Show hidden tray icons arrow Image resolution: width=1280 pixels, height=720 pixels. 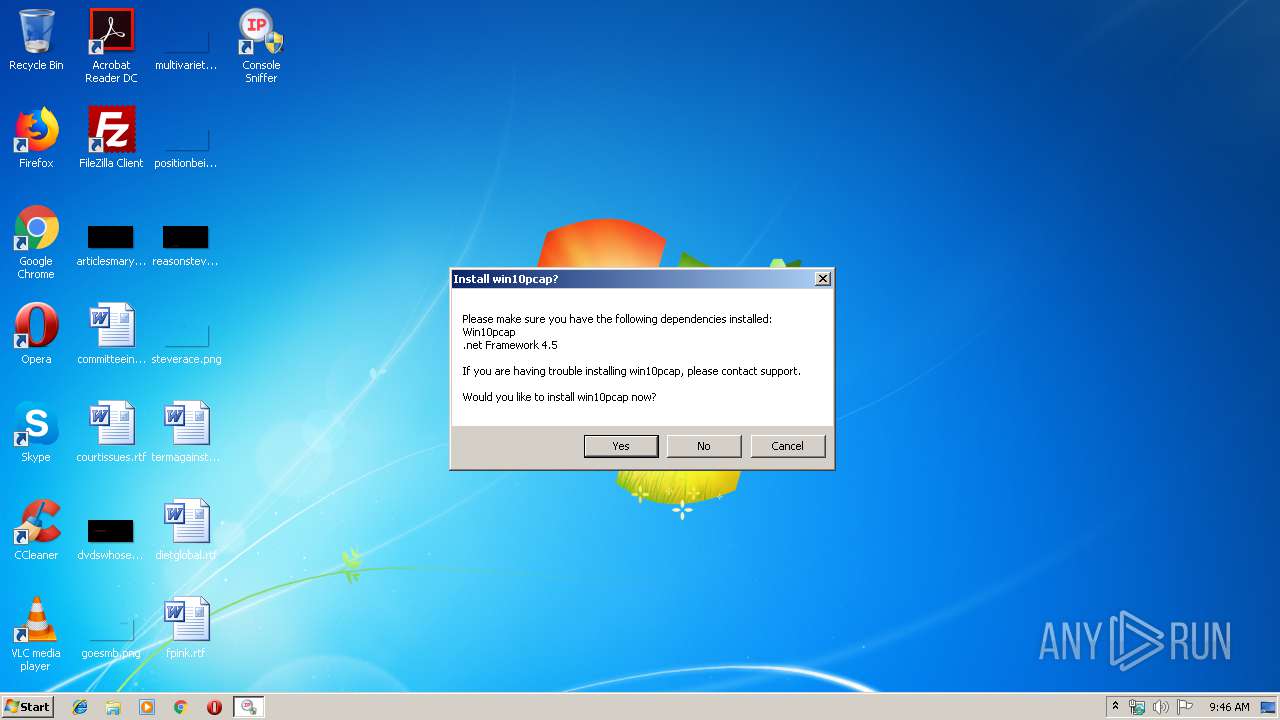tap(1116, 707)
